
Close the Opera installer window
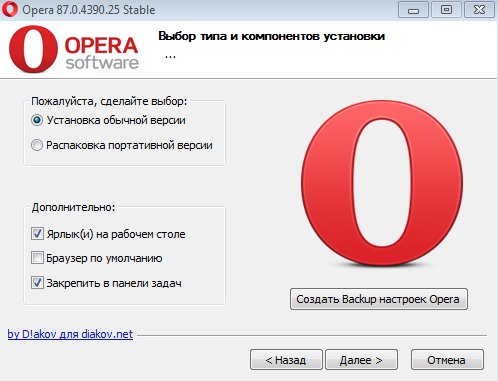pyautogui.click(x=479, y=10)
